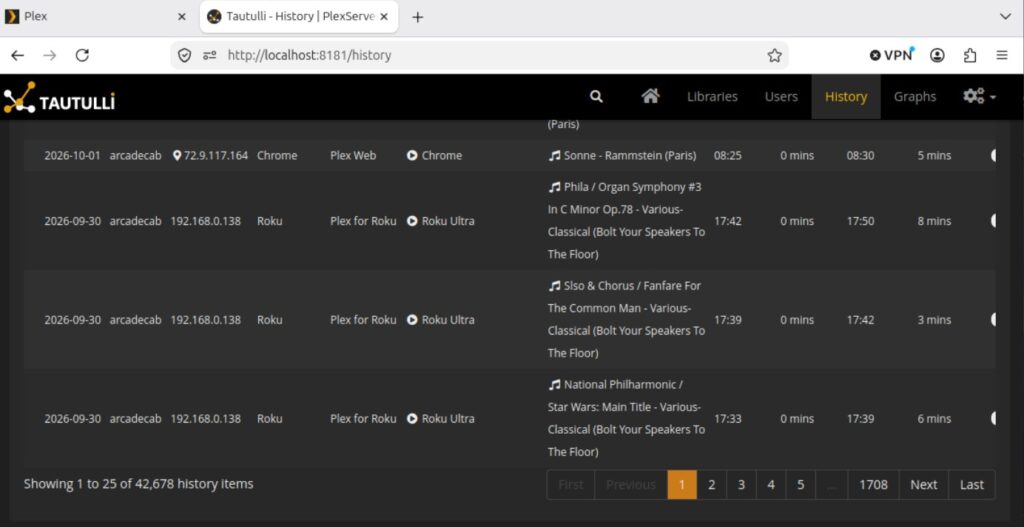Close the Plex tab
1024x527 pixels.
[x=182, y=17]
